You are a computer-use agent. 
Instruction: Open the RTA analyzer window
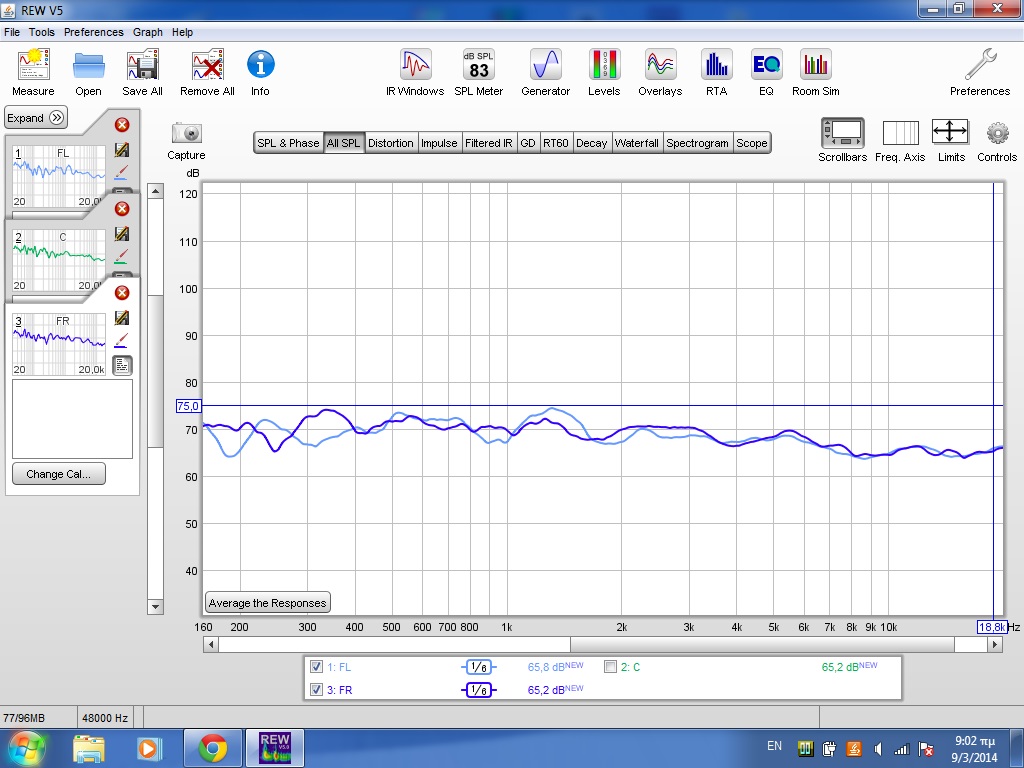pyautogui.click(x=716, y=66)
